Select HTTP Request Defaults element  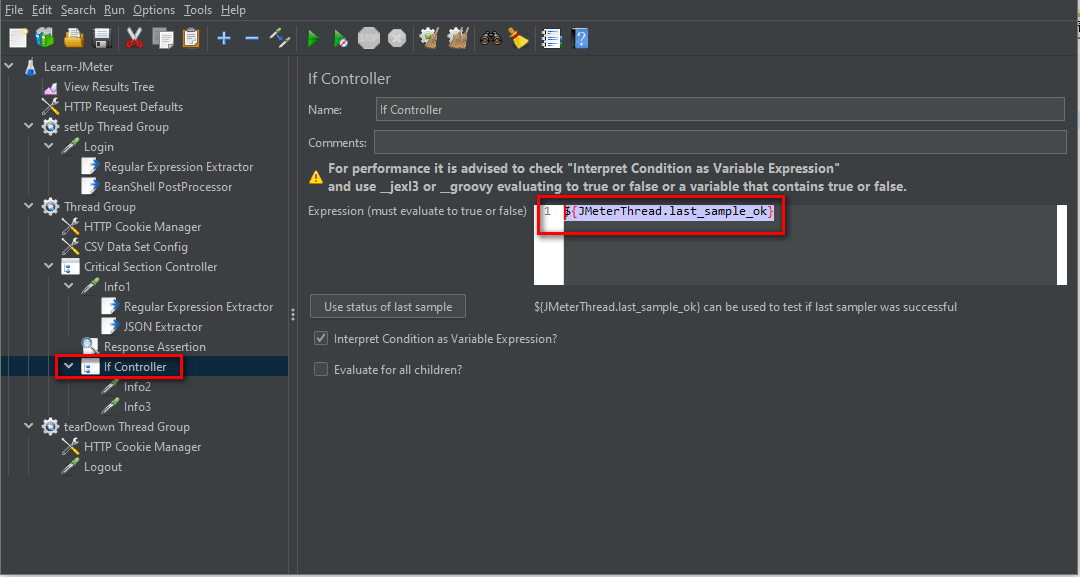point(123,107)
